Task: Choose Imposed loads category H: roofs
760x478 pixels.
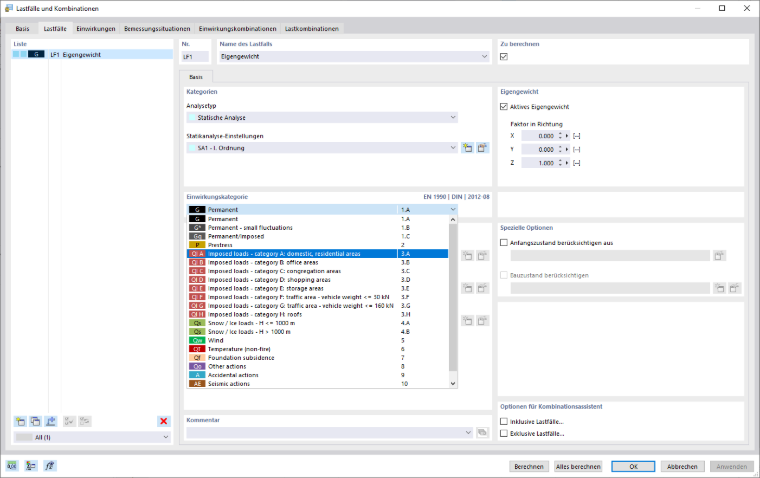Action: pyautogui.click(x=317, y=314)
